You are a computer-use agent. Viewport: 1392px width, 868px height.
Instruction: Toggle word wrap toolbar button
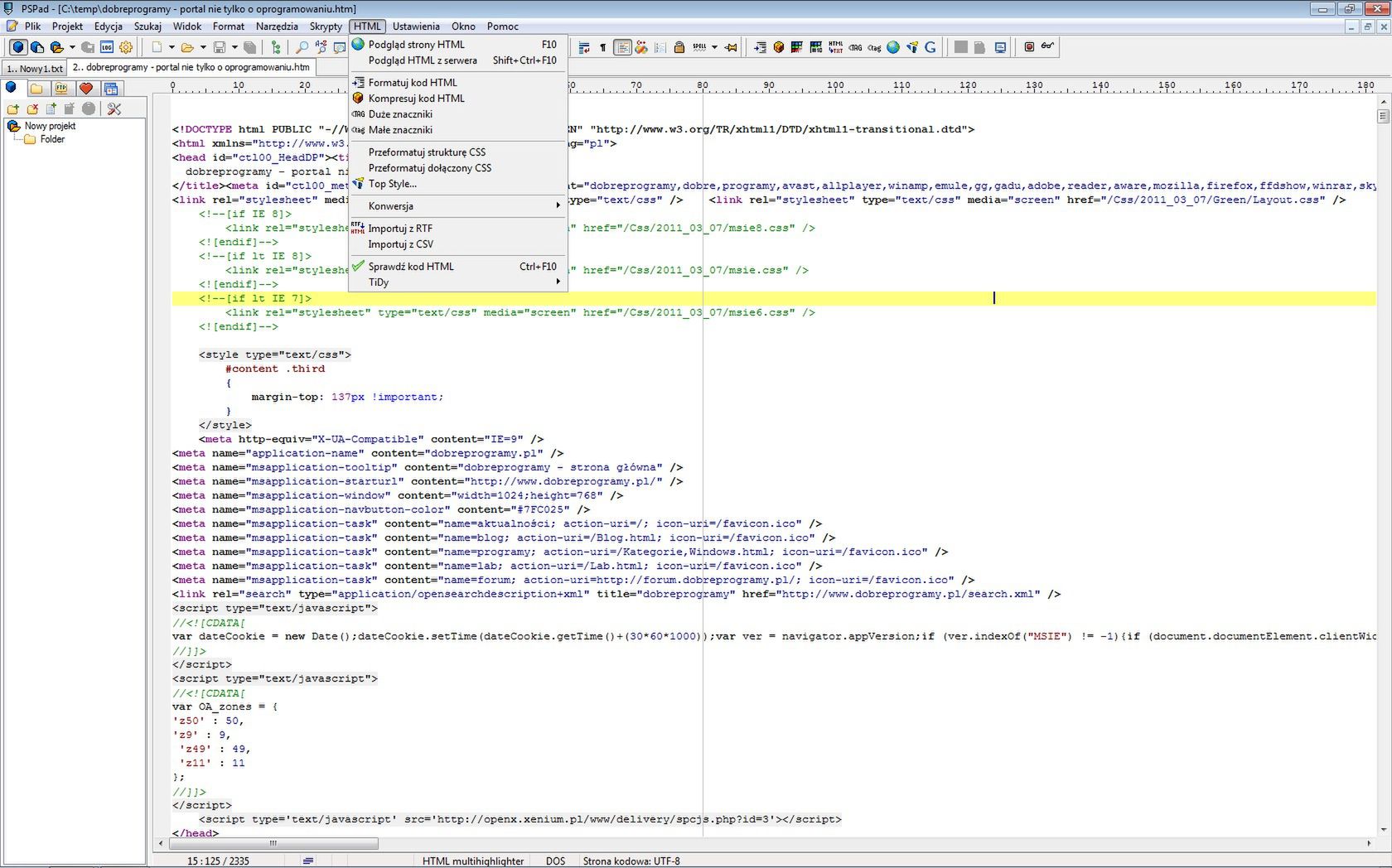(x=584, y=47)
